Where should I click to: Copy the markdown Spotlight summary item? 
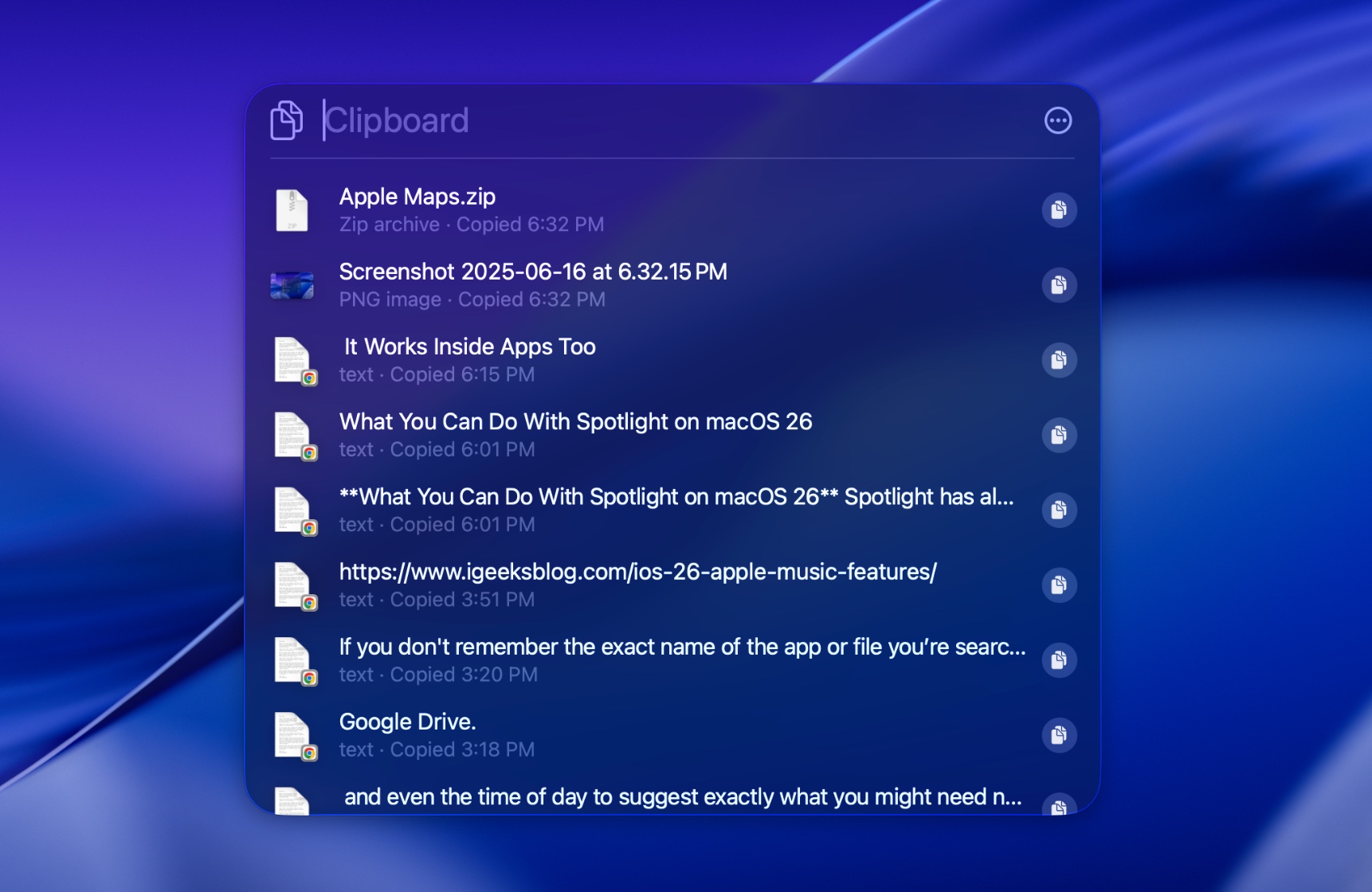1060,510
